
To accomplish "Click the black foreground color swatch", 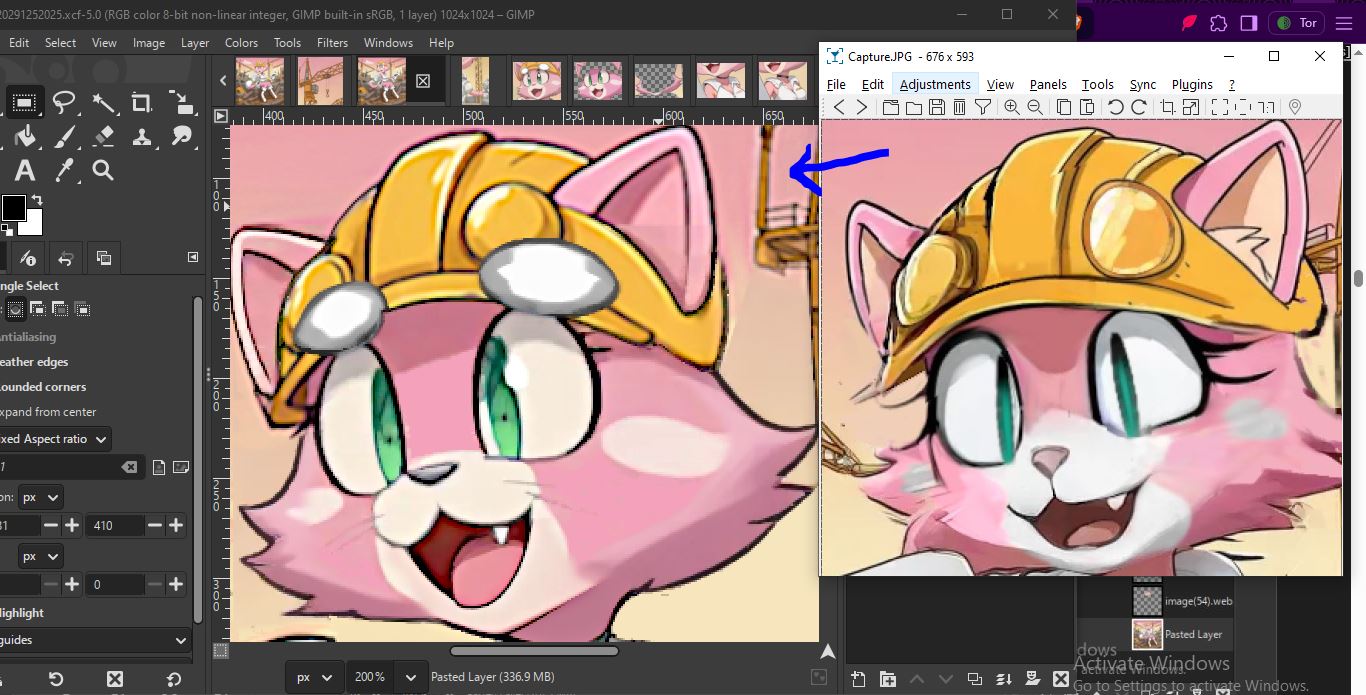I will pyautogui.click(x=12, y=207).
